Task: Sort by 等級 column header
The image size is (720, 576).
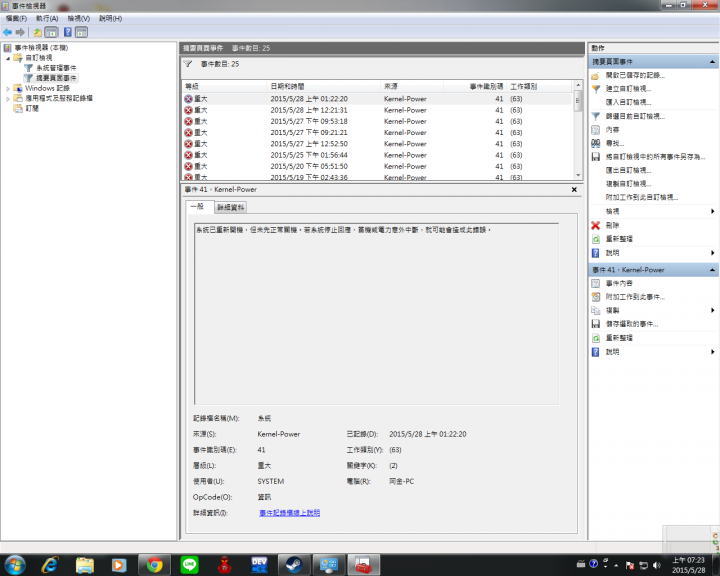Action: 224,86
